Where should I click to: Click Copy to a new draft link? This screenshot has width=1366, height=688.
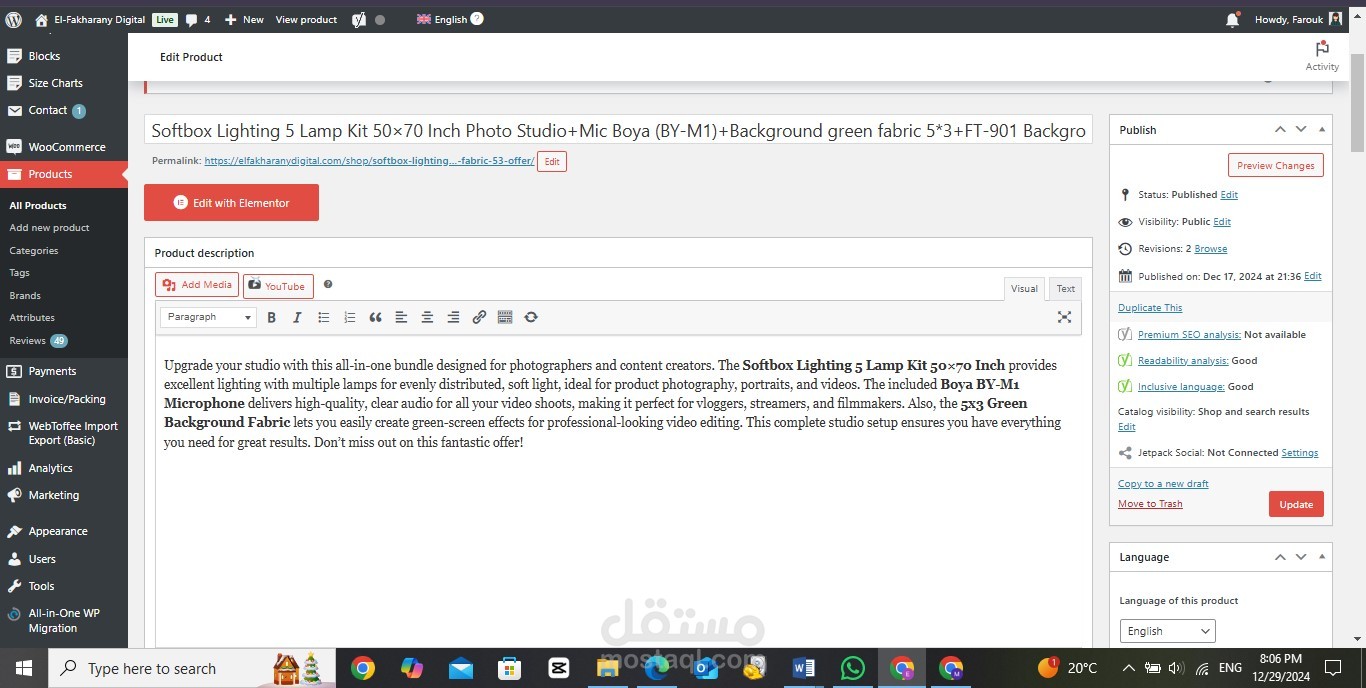[1163, 484]
